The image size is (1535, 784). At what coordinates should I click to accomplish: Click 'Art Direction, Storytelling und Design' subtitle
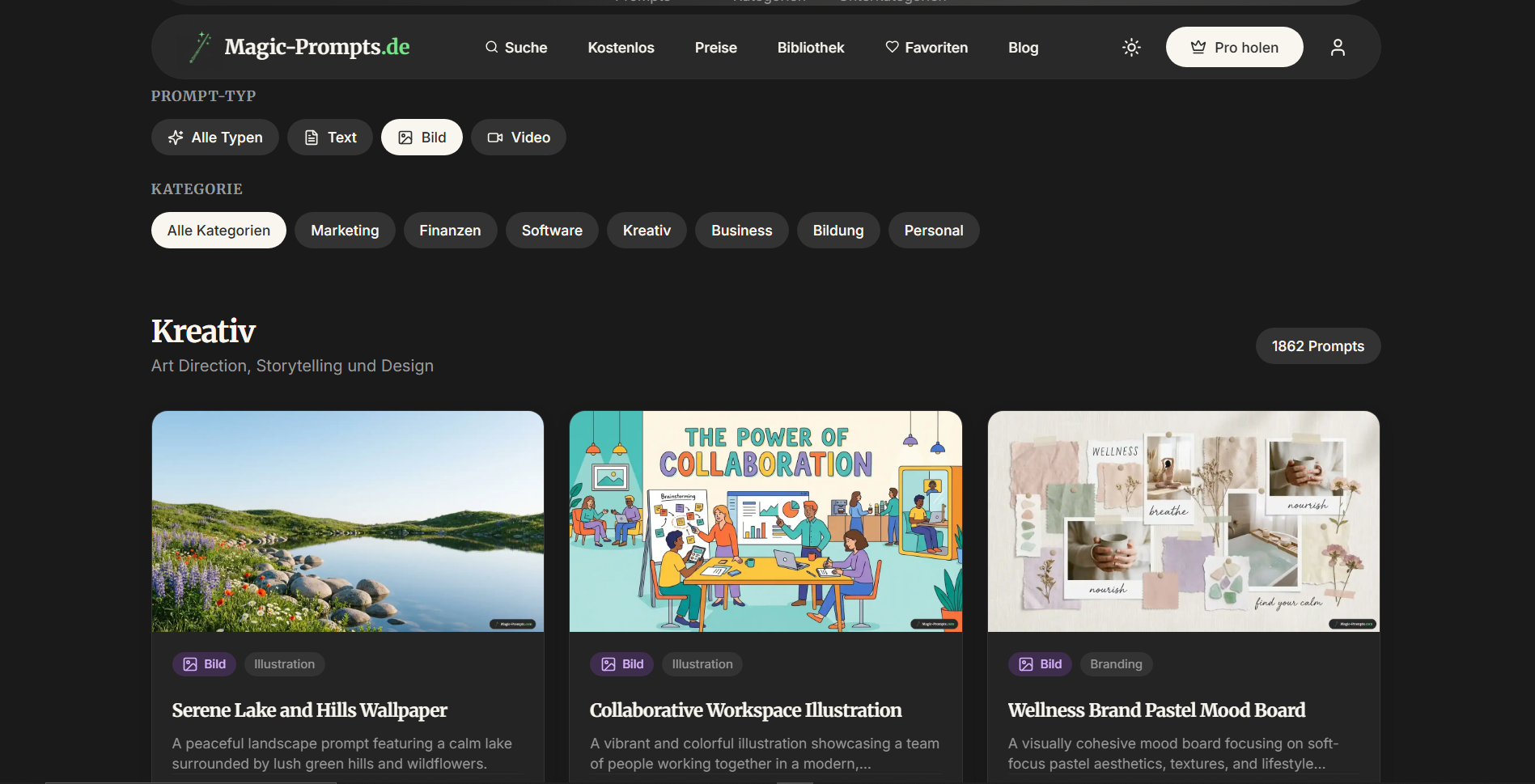point(292,366)
